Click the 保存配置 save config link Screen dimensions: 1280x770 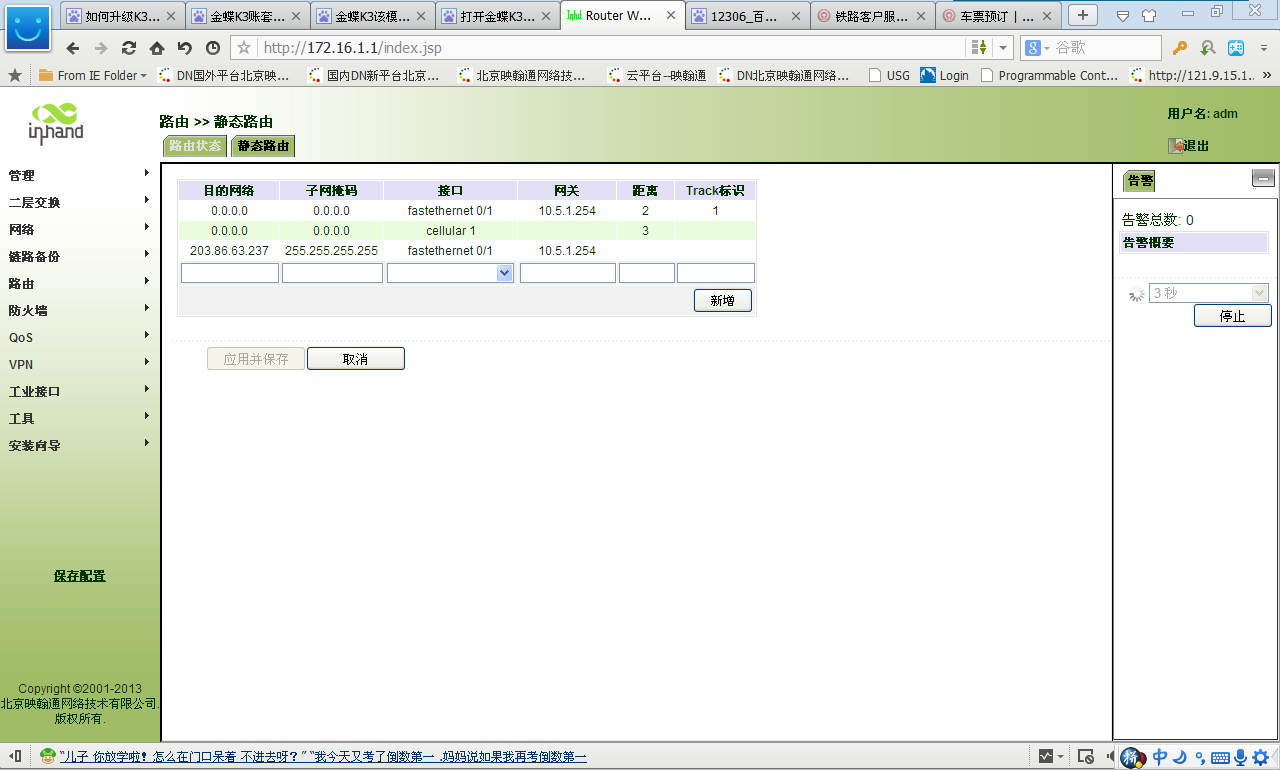pyautogui.click(x=79, y=576)
